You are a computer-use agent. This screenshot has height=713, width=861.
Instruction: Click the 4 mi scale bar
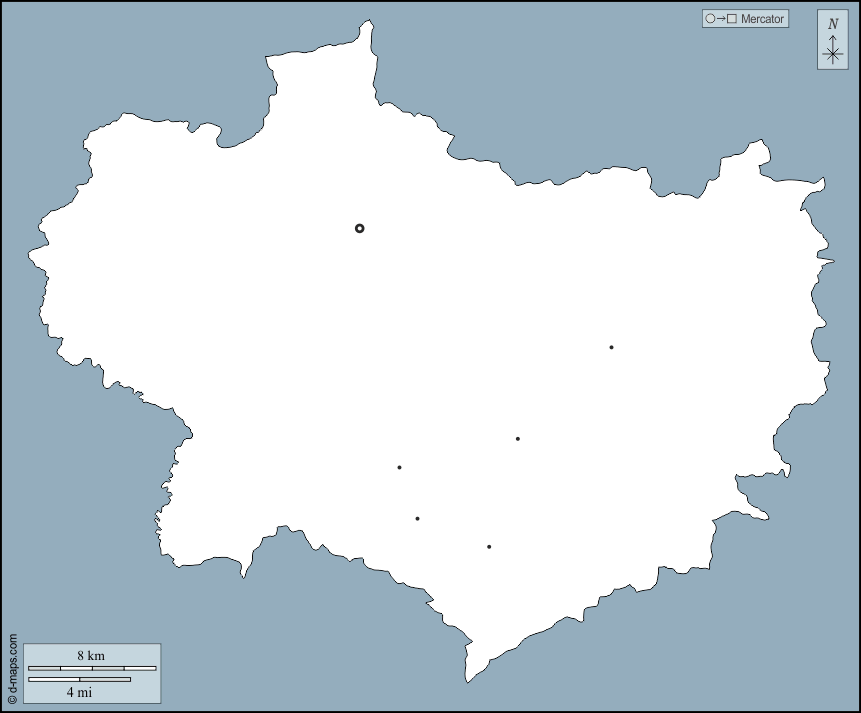[79, 680]
